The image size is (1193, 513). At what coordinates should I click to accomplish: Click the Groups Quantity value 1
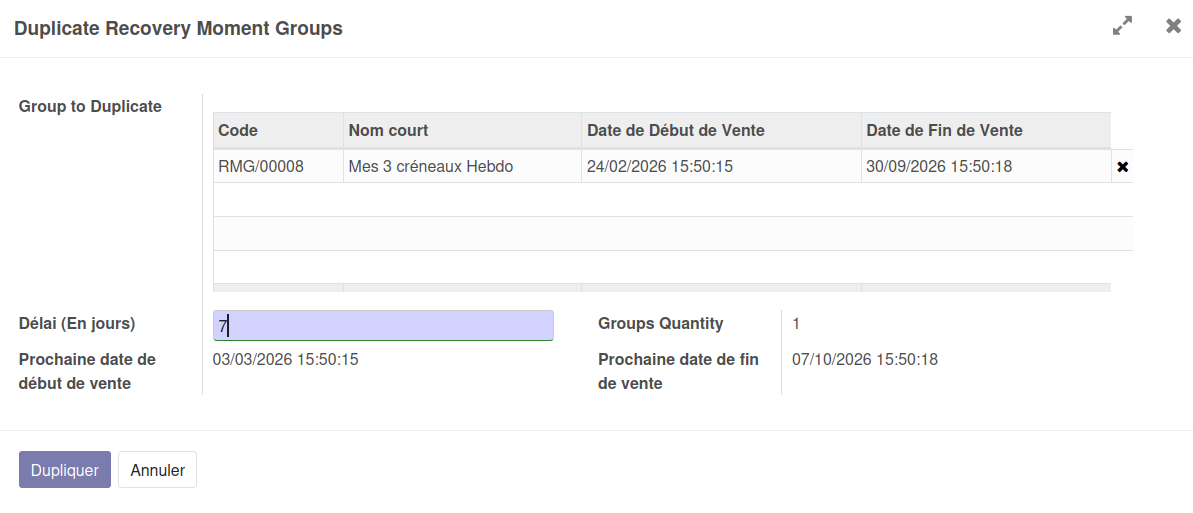click(x=796, y=324)
